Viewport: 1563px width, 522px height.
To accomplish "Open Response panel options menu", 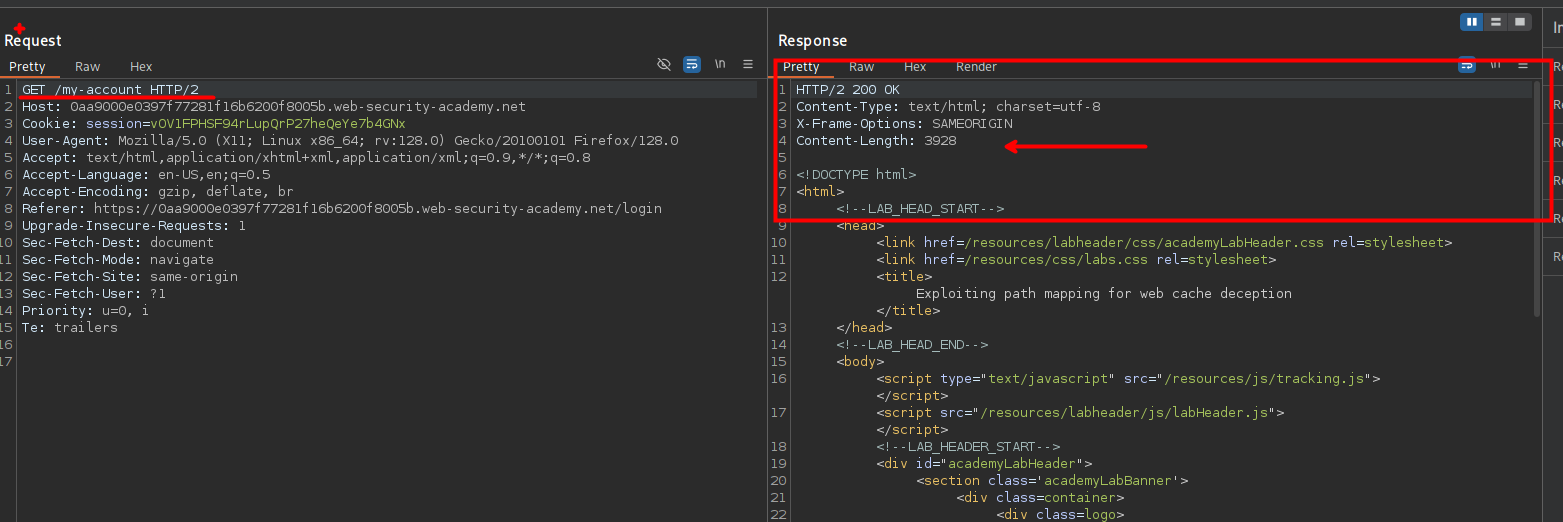I will click(x=1523, y=64).
